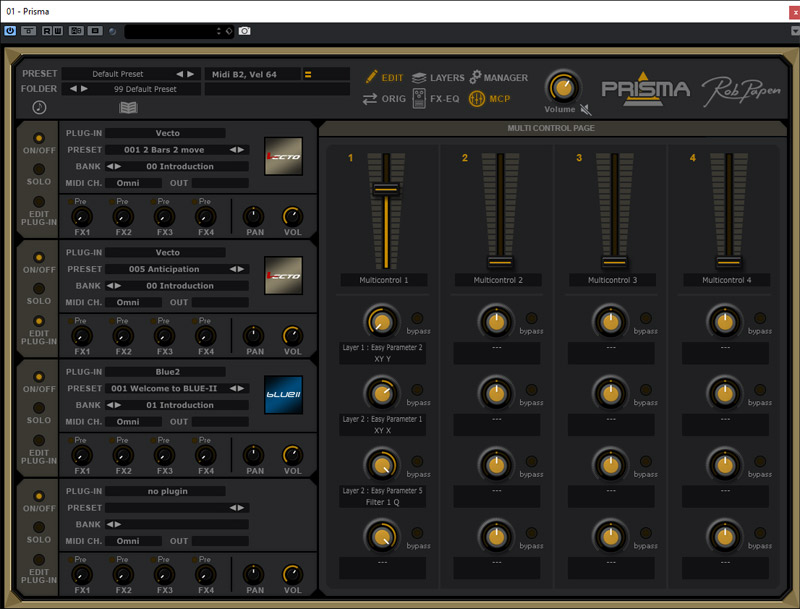Toggle layer 1 ON/OFF button
Viewport: 800px width, 609px height.
pos(39,138)
